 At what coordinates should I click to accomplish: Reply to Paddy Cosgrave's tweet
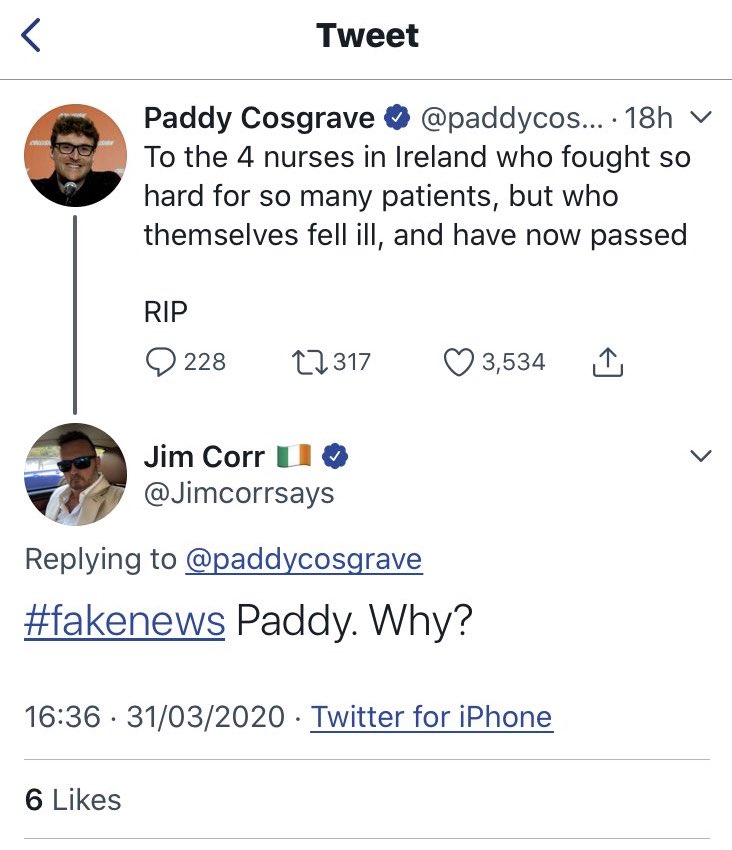point(160,362)
